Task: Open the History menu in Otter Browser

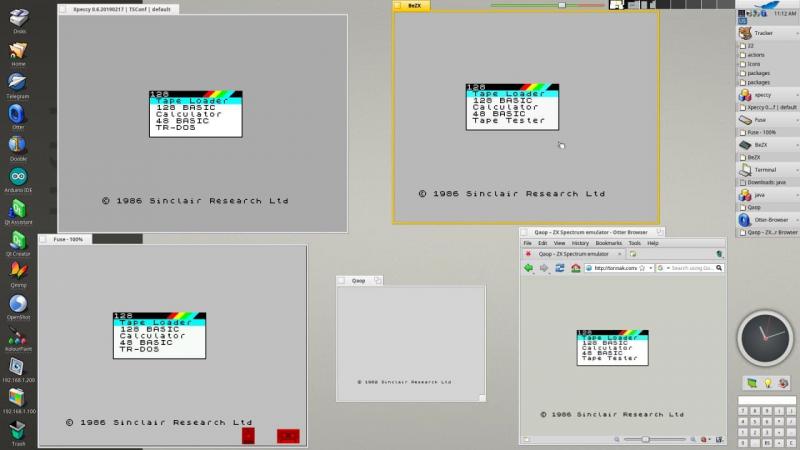Action: [x=580, y=243]
